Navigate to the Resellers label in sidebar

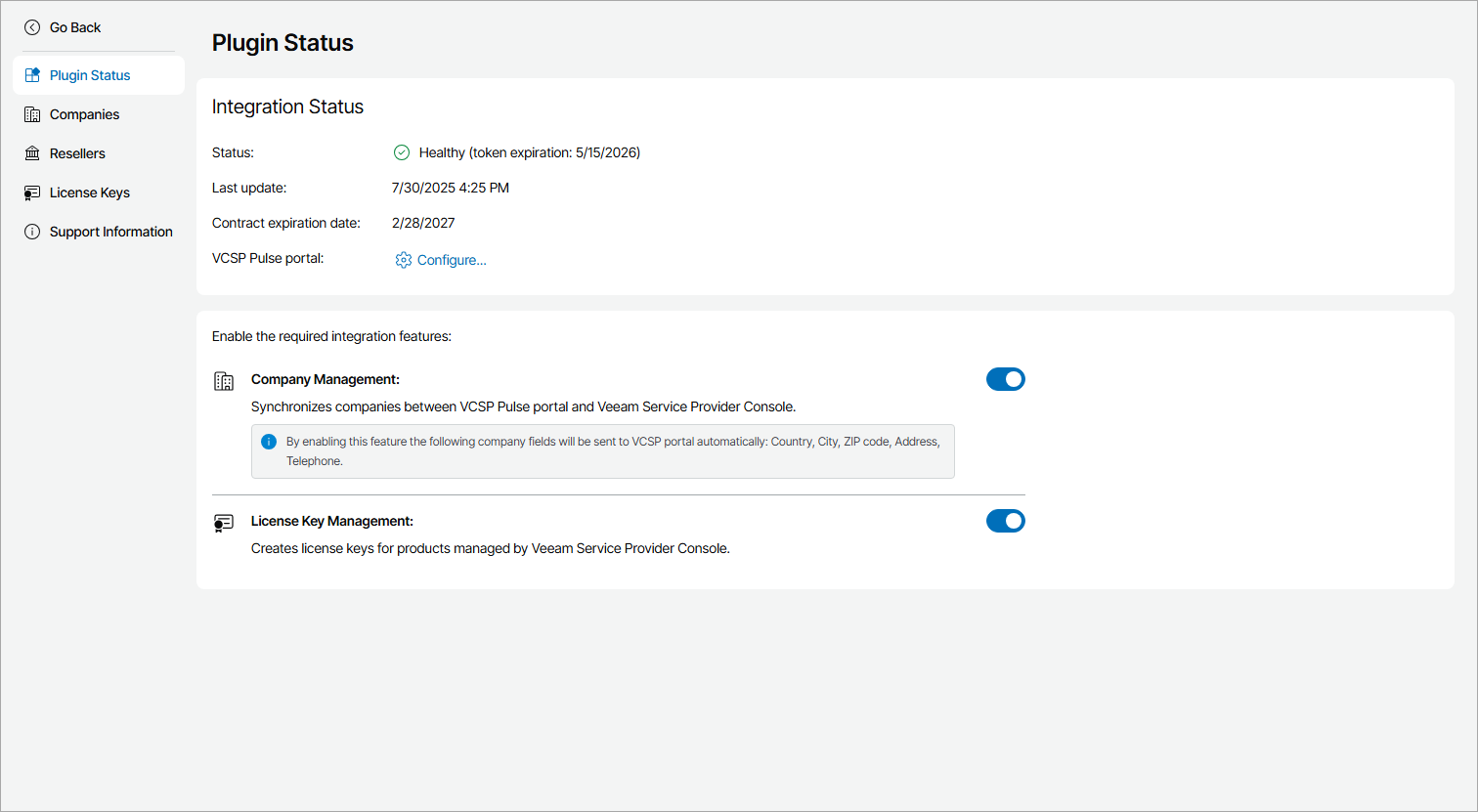pyautogui.click(x=77, y=153)
